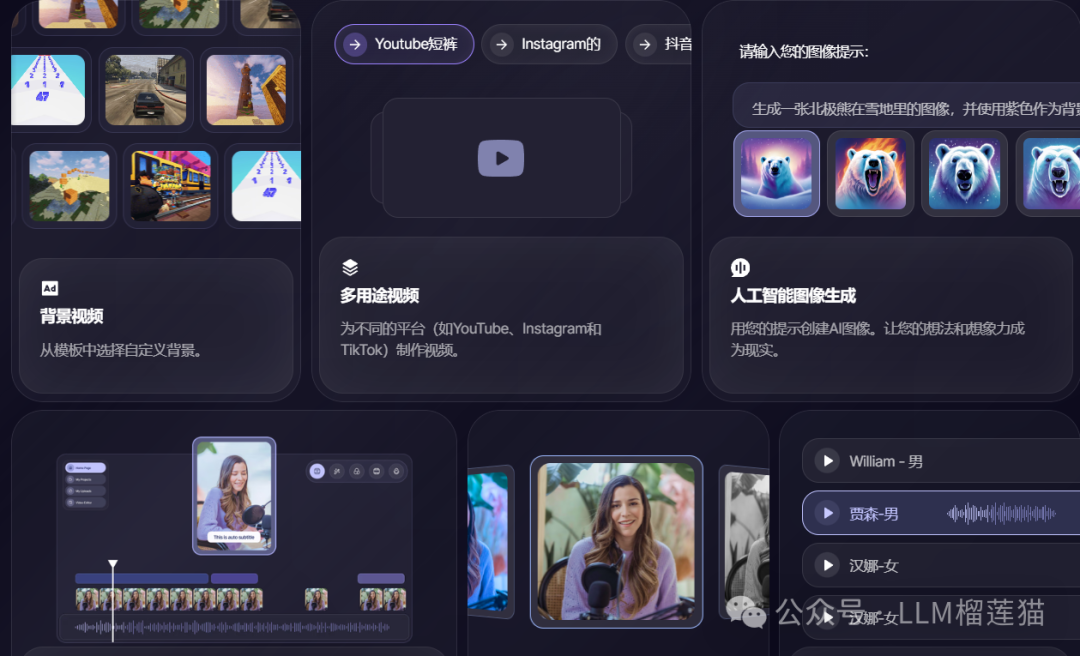The image size is (1080, 656).
Task: Click the waveform in the 贾森-男 row
Action: click(1001, 513)
